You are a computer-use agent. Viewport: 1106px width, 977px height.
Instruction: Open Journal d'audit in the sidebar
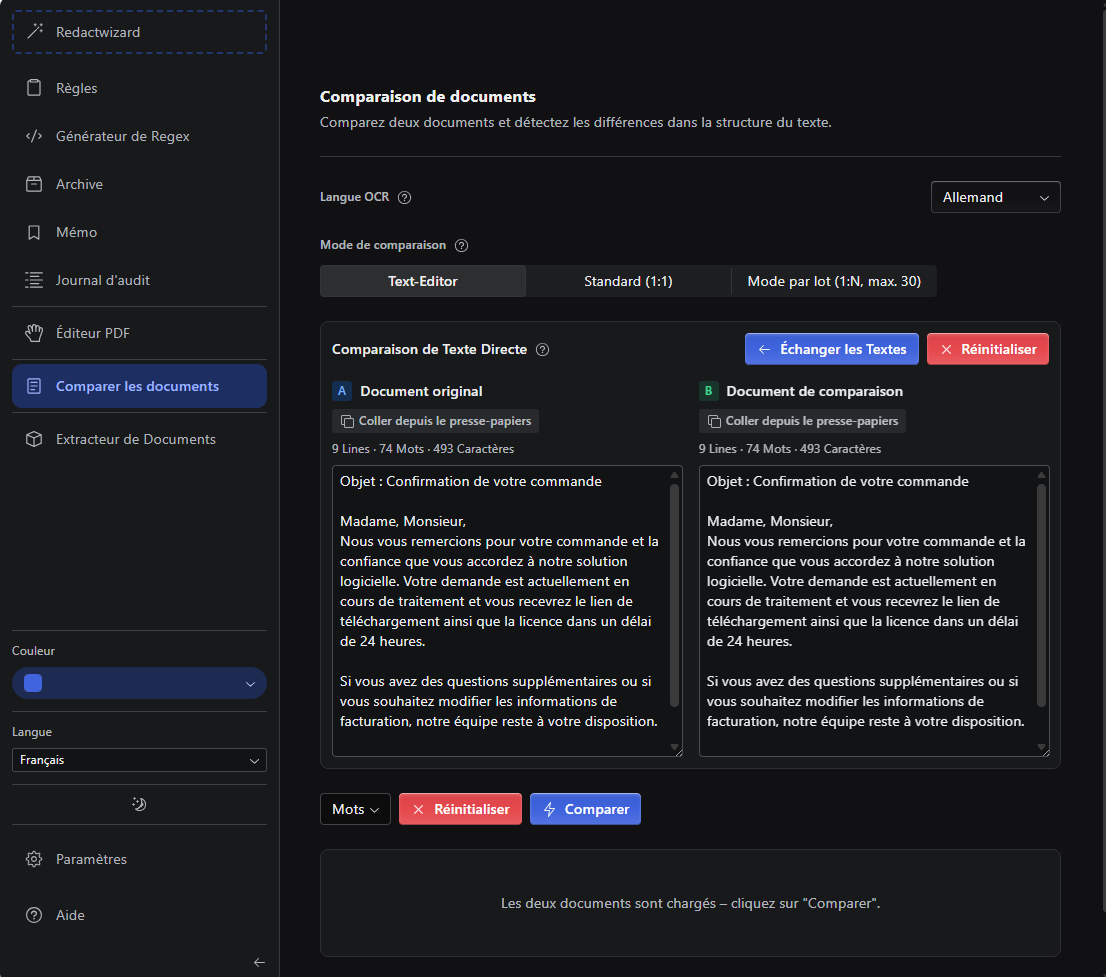pyautogui.click(x=139, y=280)
